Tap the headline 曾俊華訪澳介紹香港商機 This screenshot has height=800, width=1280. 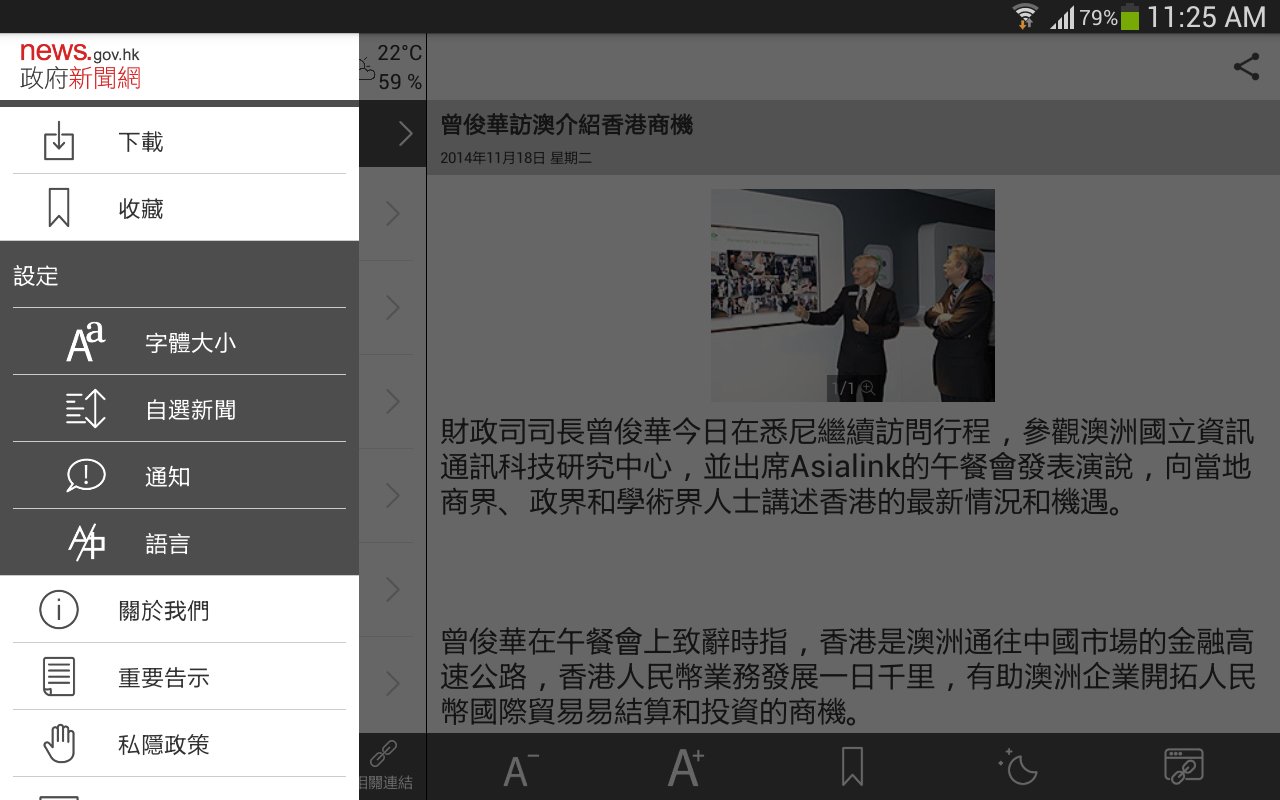point(567,125)
